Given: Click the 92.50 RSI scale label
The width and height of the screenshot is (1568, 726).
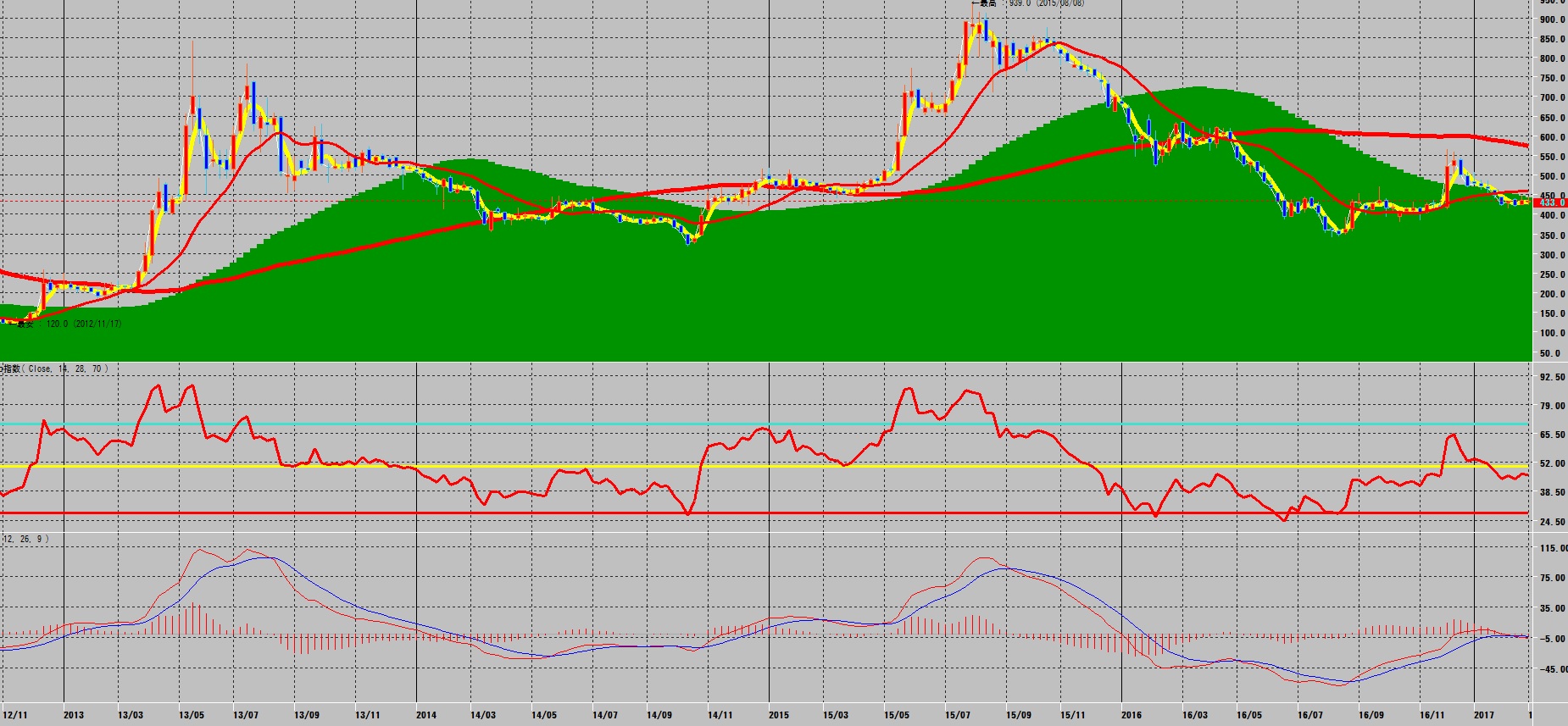Looking at the screenshot, I should 1552,377.
